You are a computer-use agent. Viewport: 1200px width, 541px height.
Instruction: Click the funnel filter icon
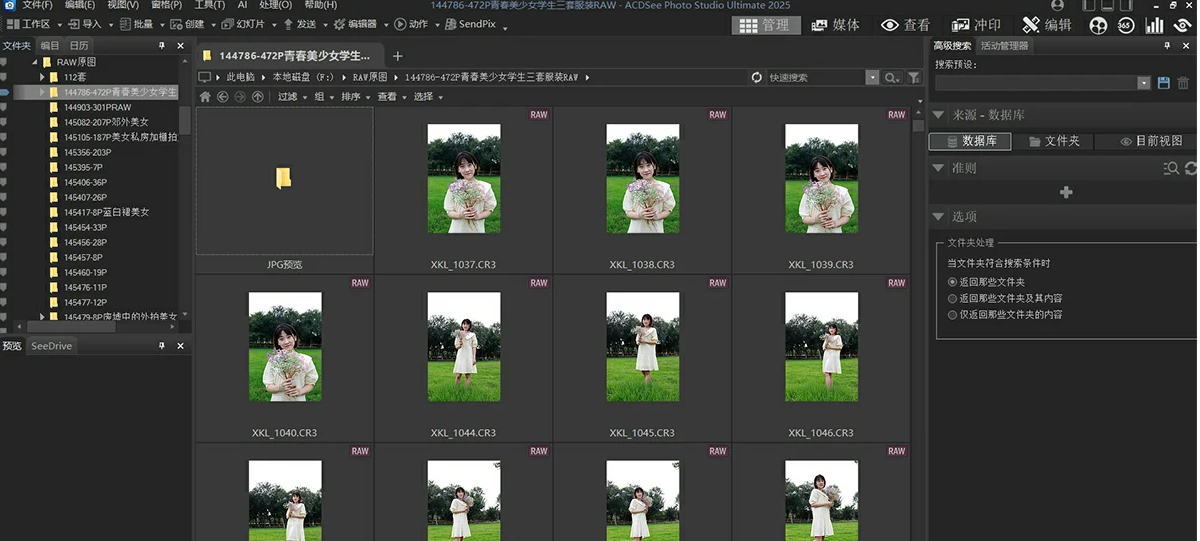[x=914, y=77]
